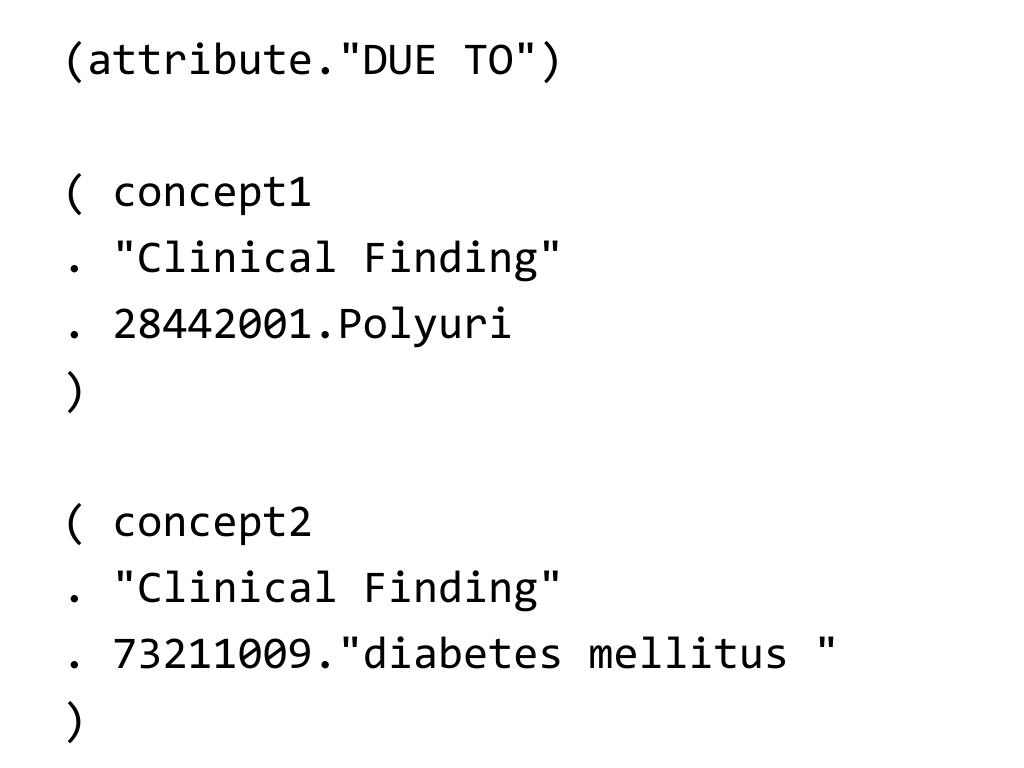Click closing parenthesis after the Polyuri line
1024x768 pixels.
click(74, 391)
